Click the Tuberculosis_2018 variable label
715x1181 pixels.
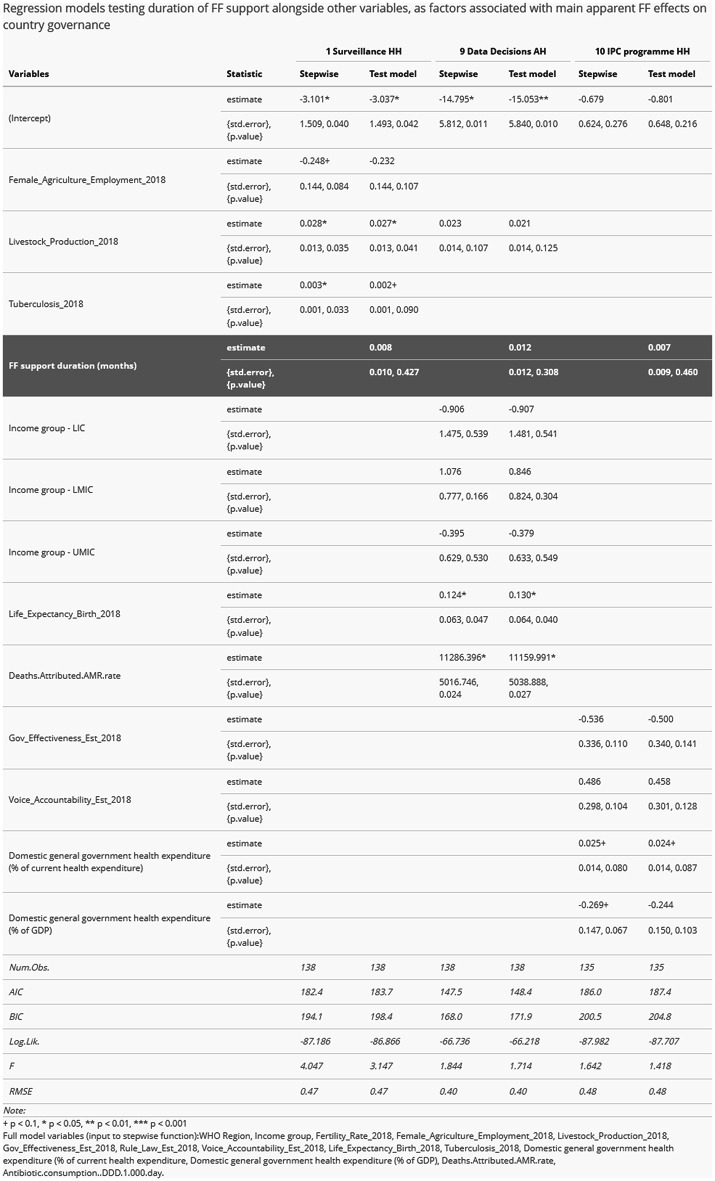point(46,304)
